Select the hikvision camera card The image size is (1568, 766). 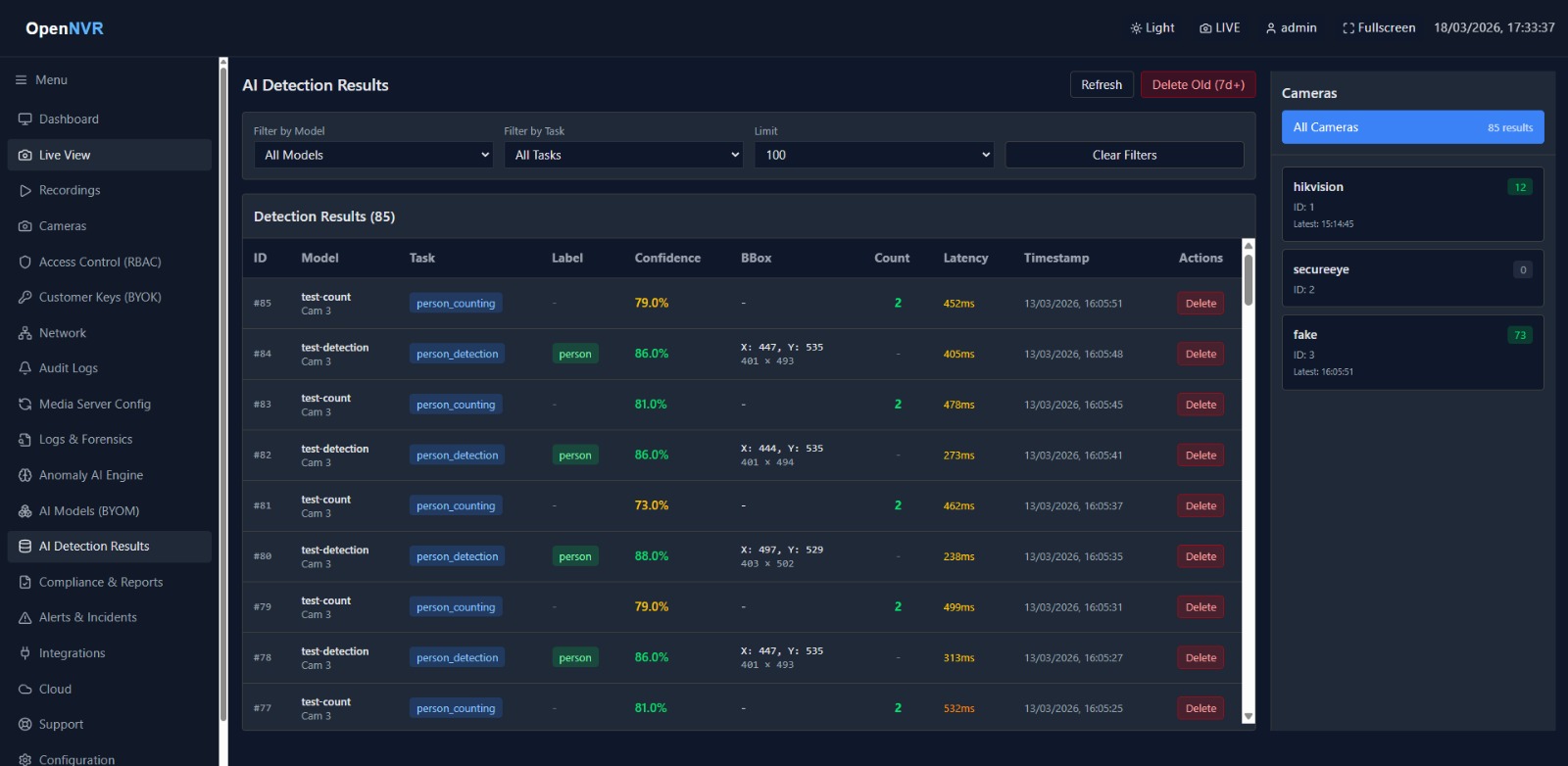pyautogui.click(x=1412, y=205)
